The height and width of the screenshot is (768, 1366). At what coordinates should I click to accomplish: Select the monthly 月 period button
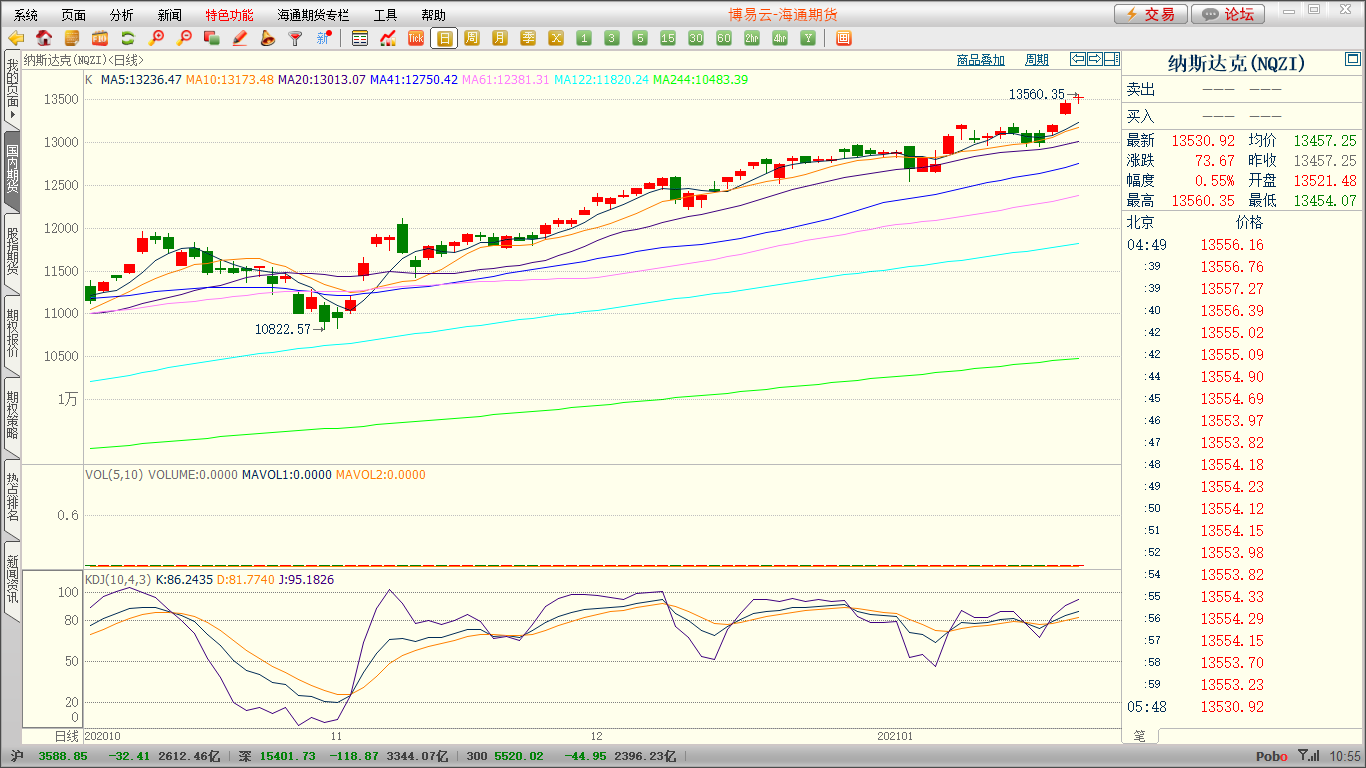pyautogui.click(x=500, y=38)
